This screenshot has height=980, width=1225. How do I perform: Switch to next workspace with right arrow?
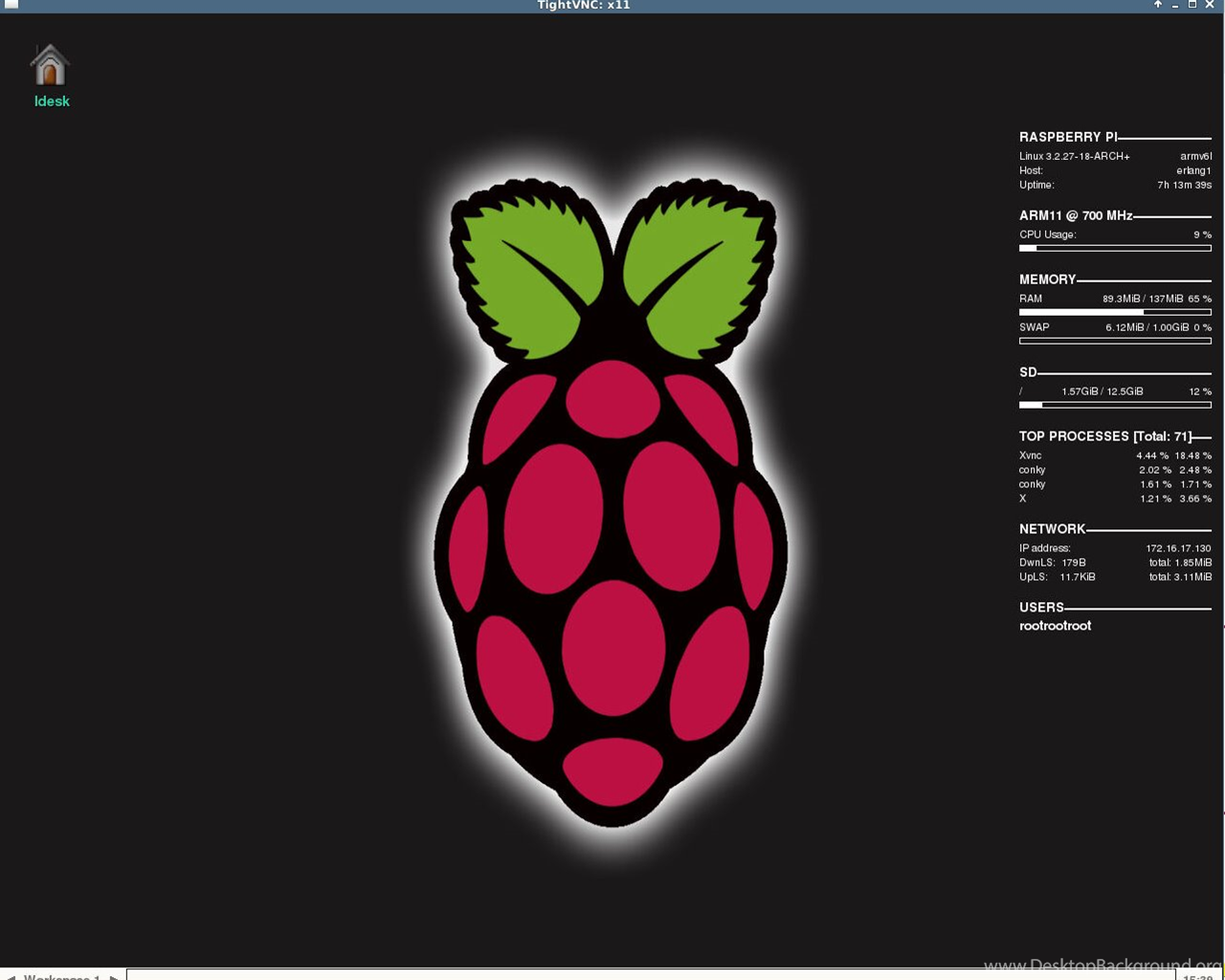(x=114, y=976)
